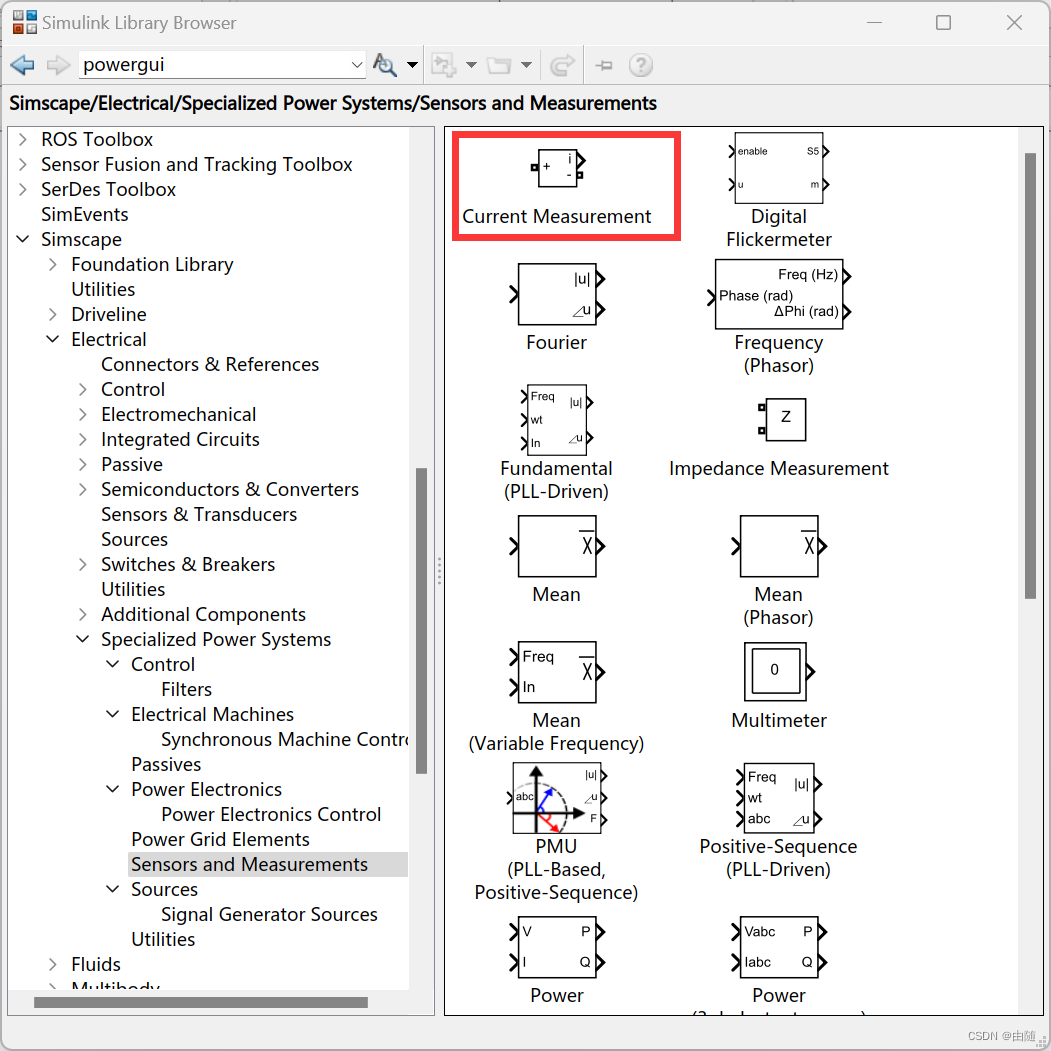Click the open library folder icon
Screen dimensions: 1051x1051
499,65
